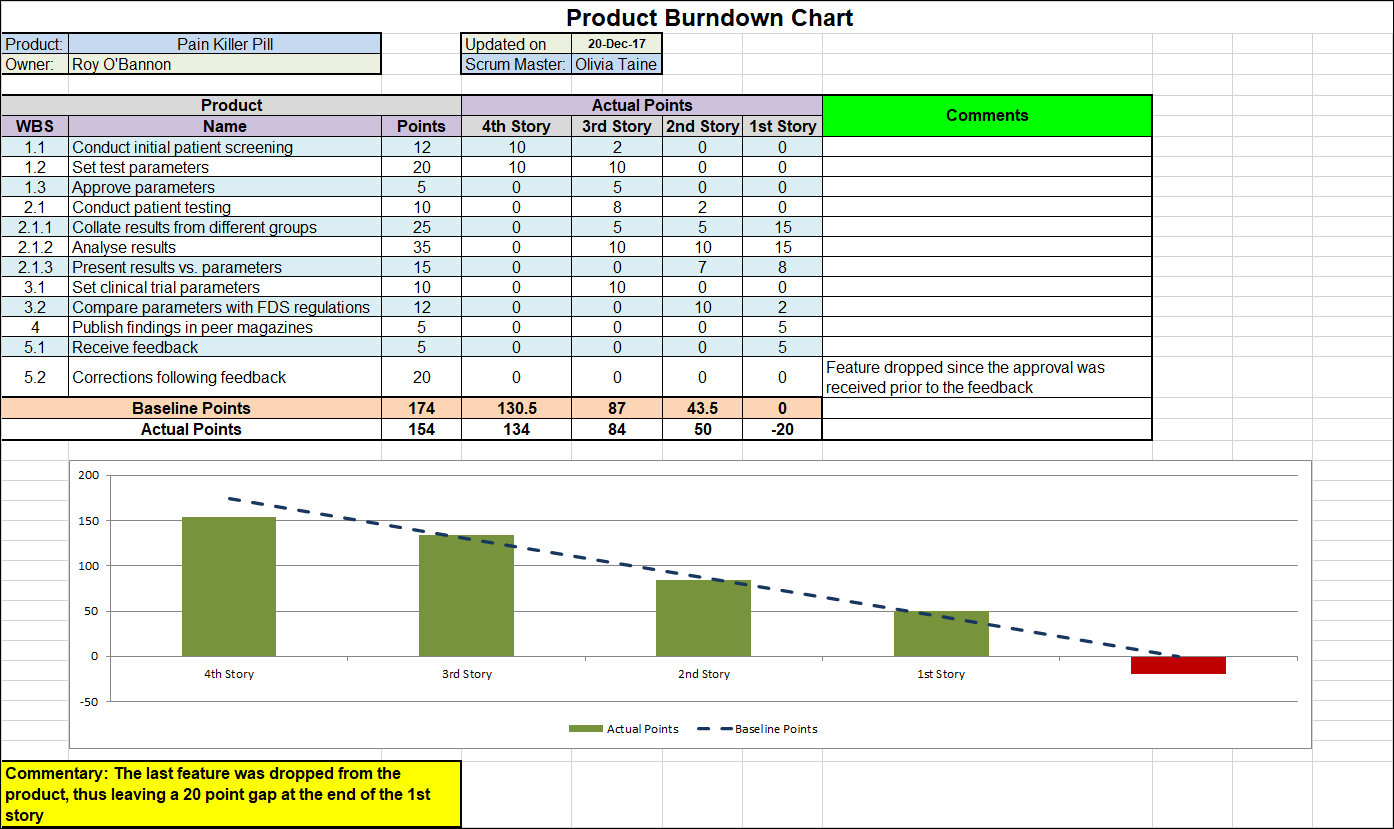Select the green Comments header cell
This screenshot has height=829, width=1394.
pyautogui.click(x=987, y=115)
